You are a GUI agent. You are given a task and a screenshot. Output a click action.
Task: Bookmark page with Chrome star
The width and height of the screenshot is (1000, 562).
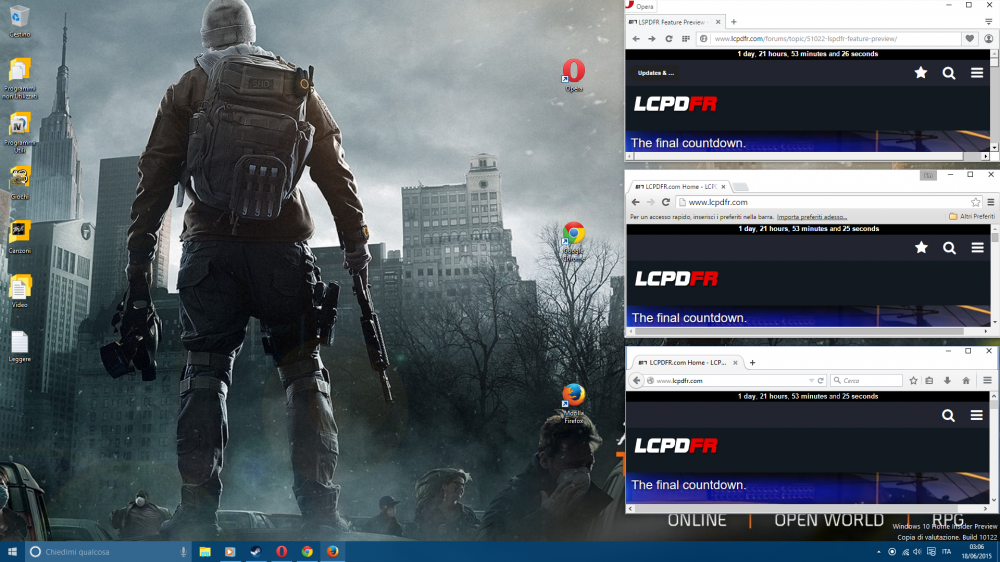click(x=976, y=202)
